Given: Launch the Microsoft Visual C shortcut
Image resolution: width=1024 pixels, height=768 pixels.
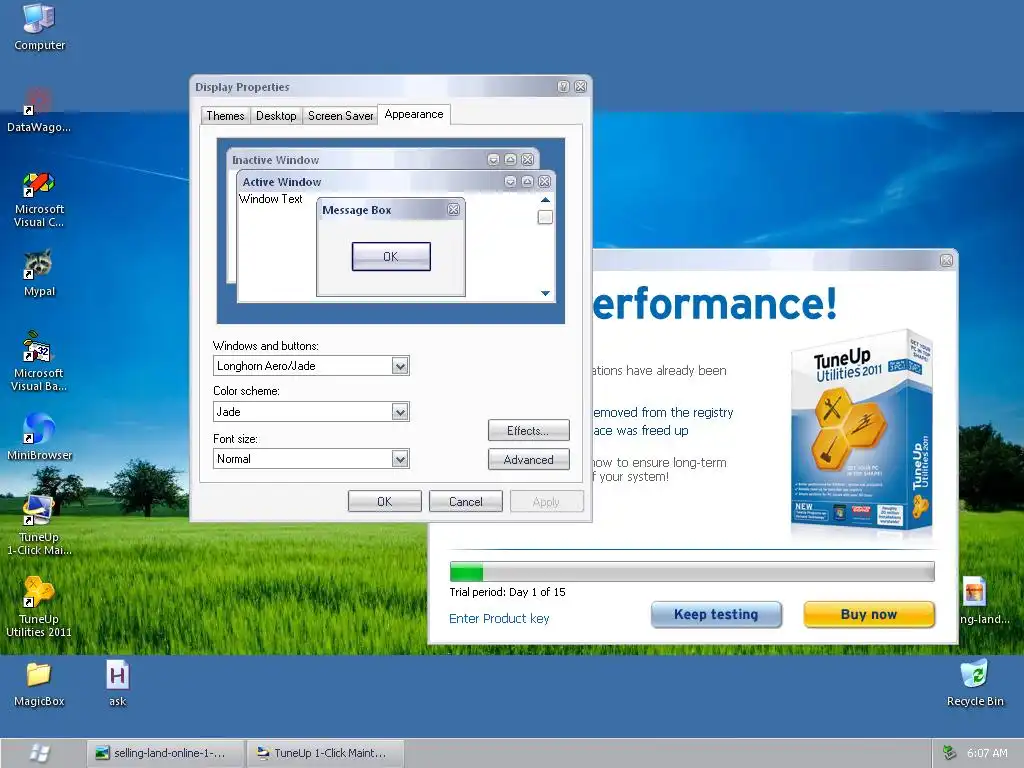Looking at the screenshot, I should [39, 199].
